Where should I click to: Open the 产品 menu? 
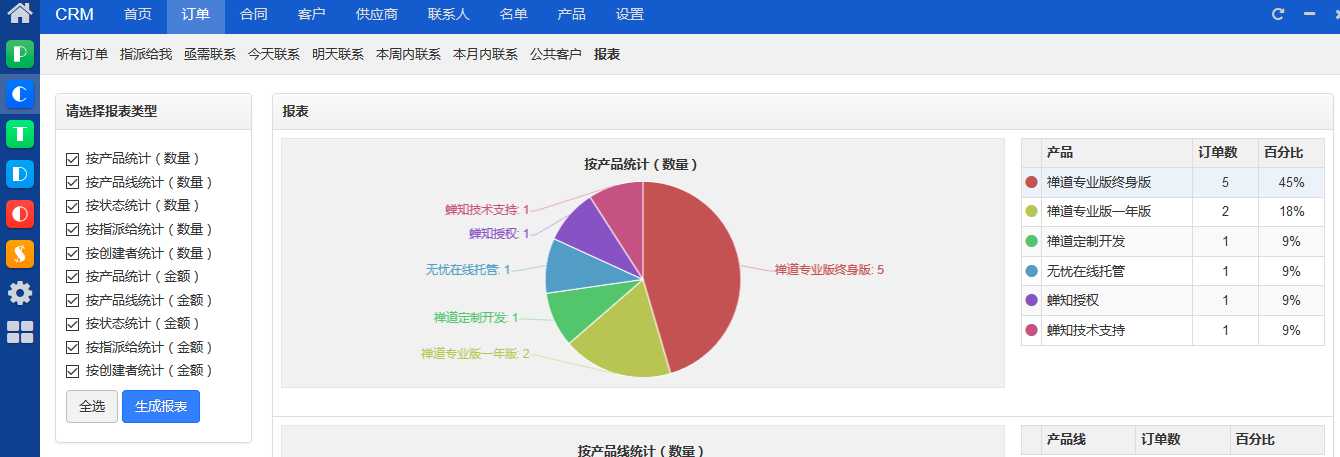click(x=572, y=15)
